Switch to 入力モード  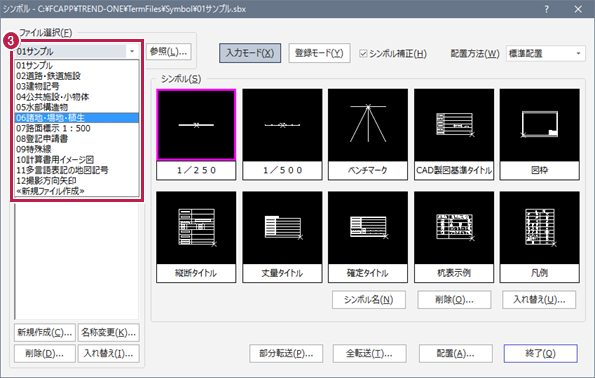[x=250, y=53]
